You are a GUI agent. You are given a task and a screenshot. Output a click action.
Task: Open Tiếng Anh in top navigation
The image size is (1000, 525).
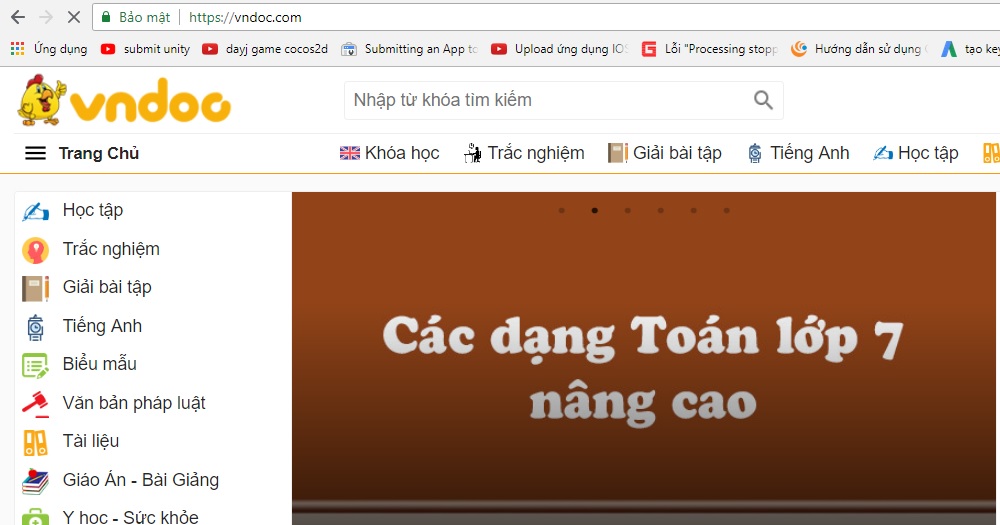pos(809,153)
